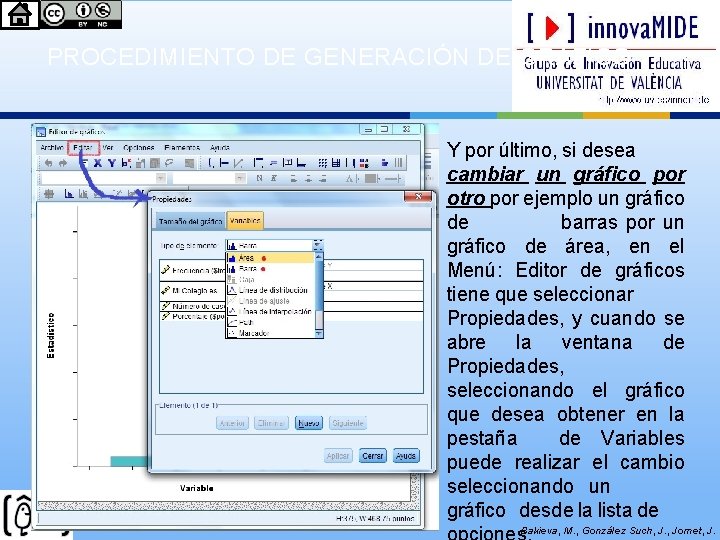Click the lasso selection icon in the toolbar
The width and height of the screenshot is (720, 540).
[x=169, y=163]
